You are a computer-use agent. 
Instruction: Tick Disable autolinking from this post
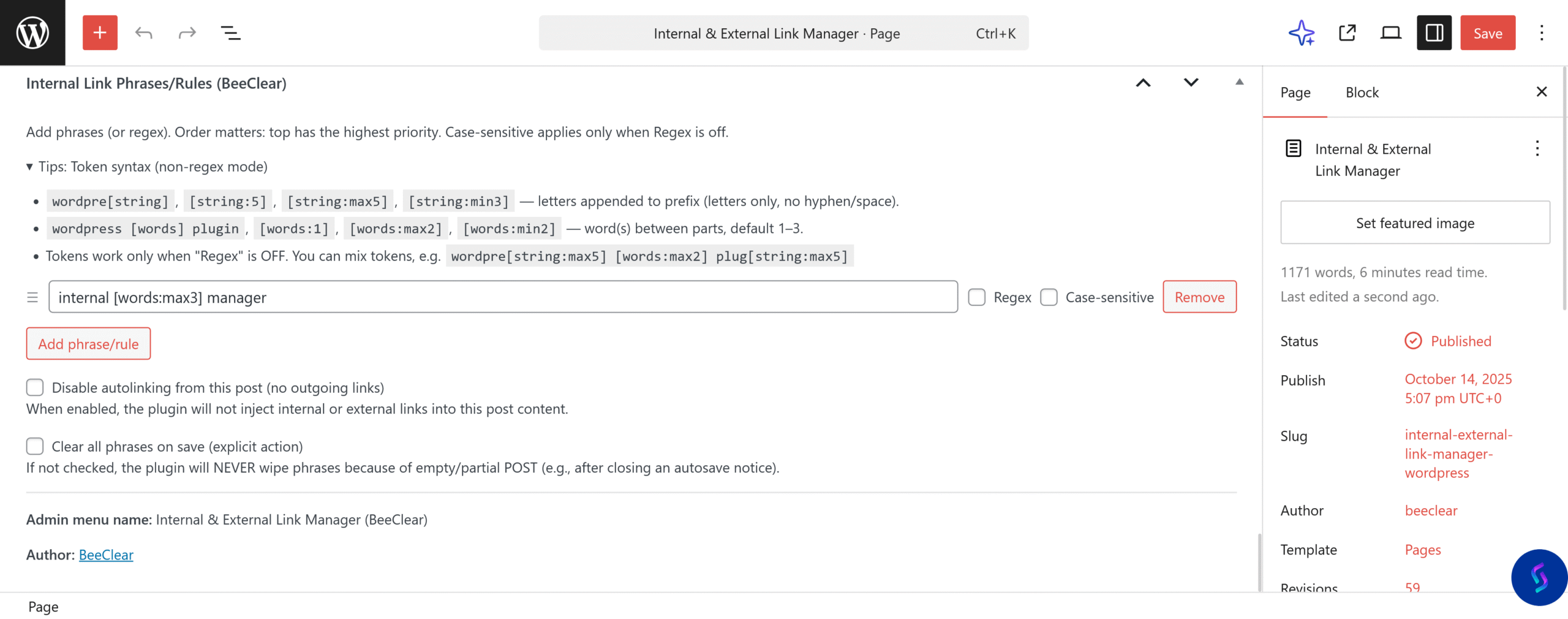pyautogui.click(x=35, y=387)
